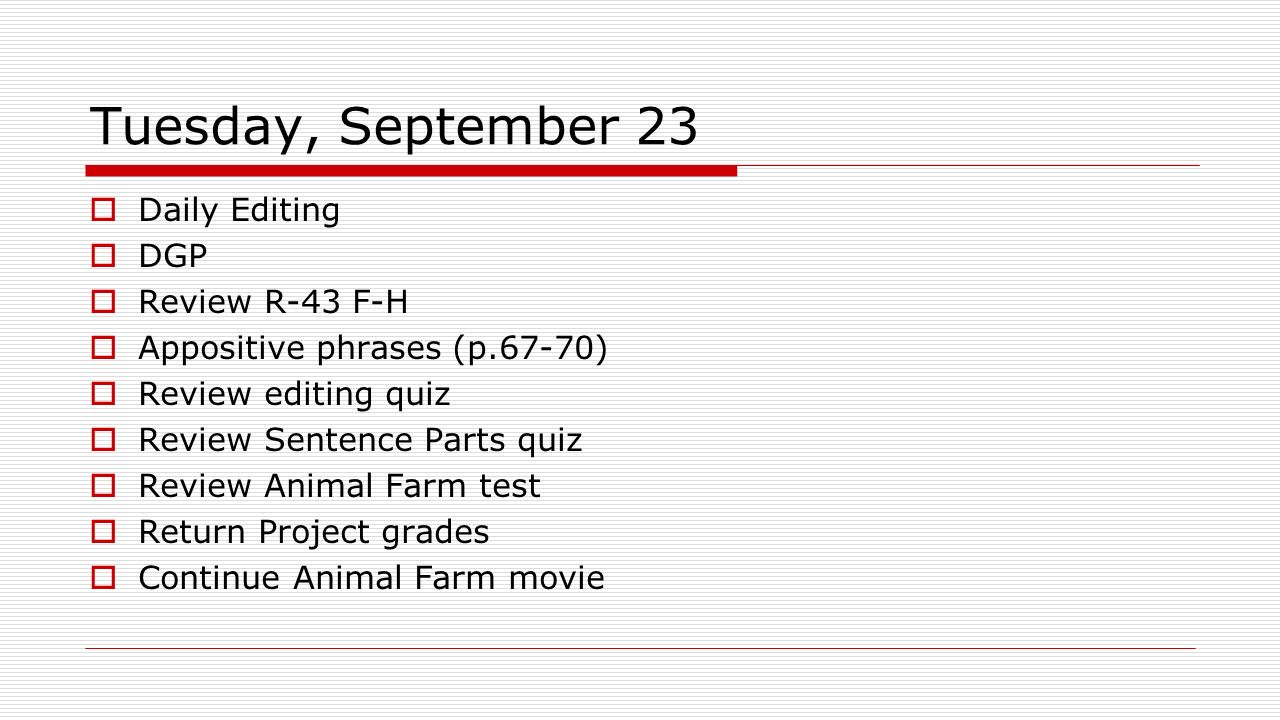Screen dimensions: 1280x720
Task: Click the DGP text item
Action: point(173,256)
